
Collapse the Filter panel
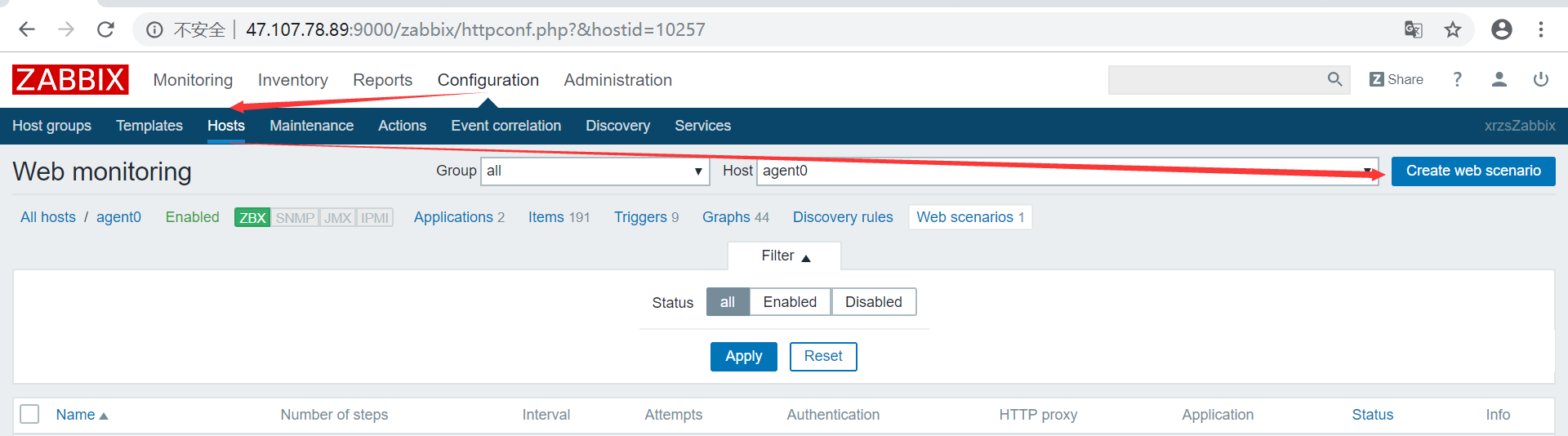tap(785, 256)
